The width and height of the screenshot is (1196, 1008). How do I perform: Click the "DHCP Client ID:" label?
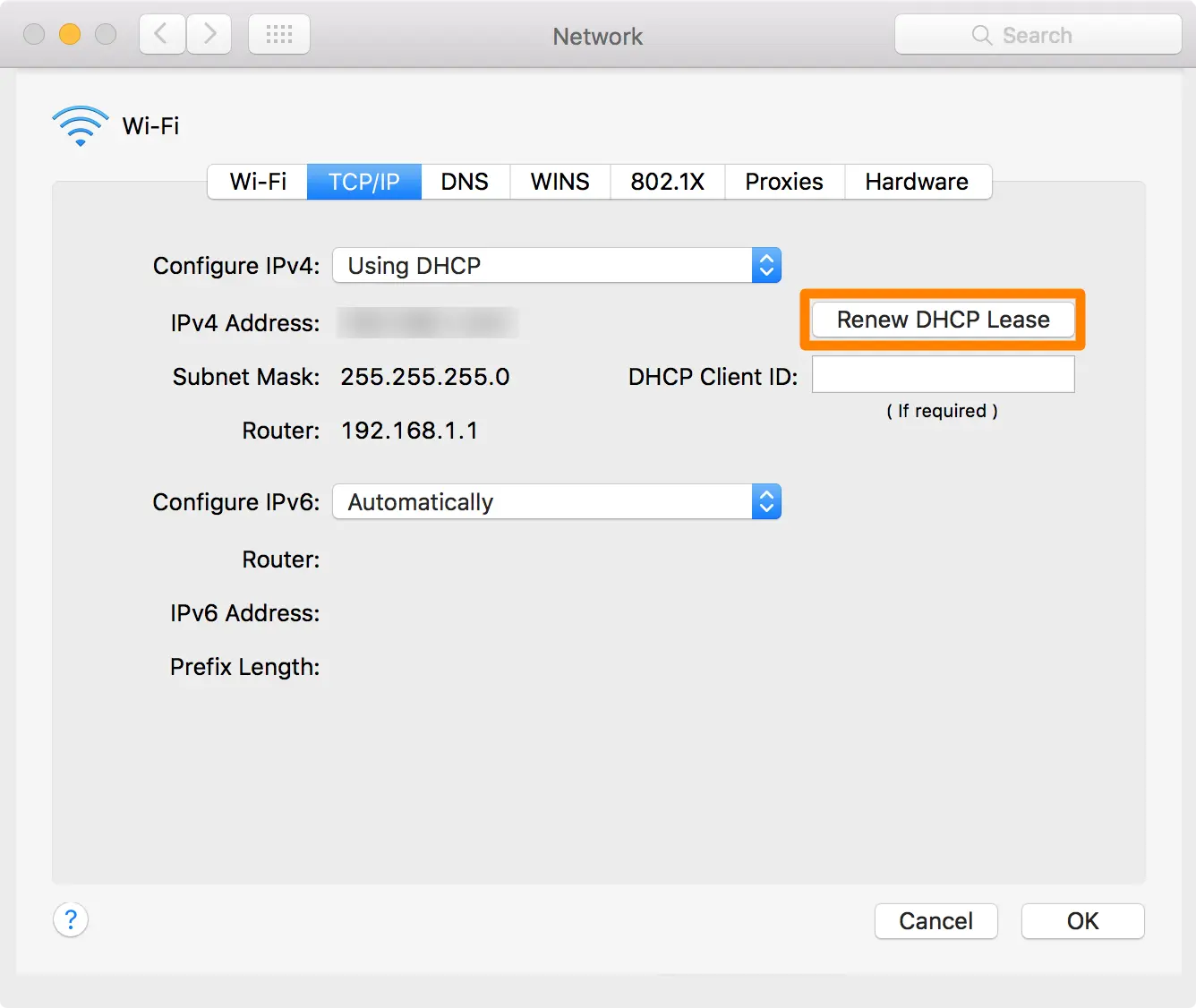(x=713, y=377)
